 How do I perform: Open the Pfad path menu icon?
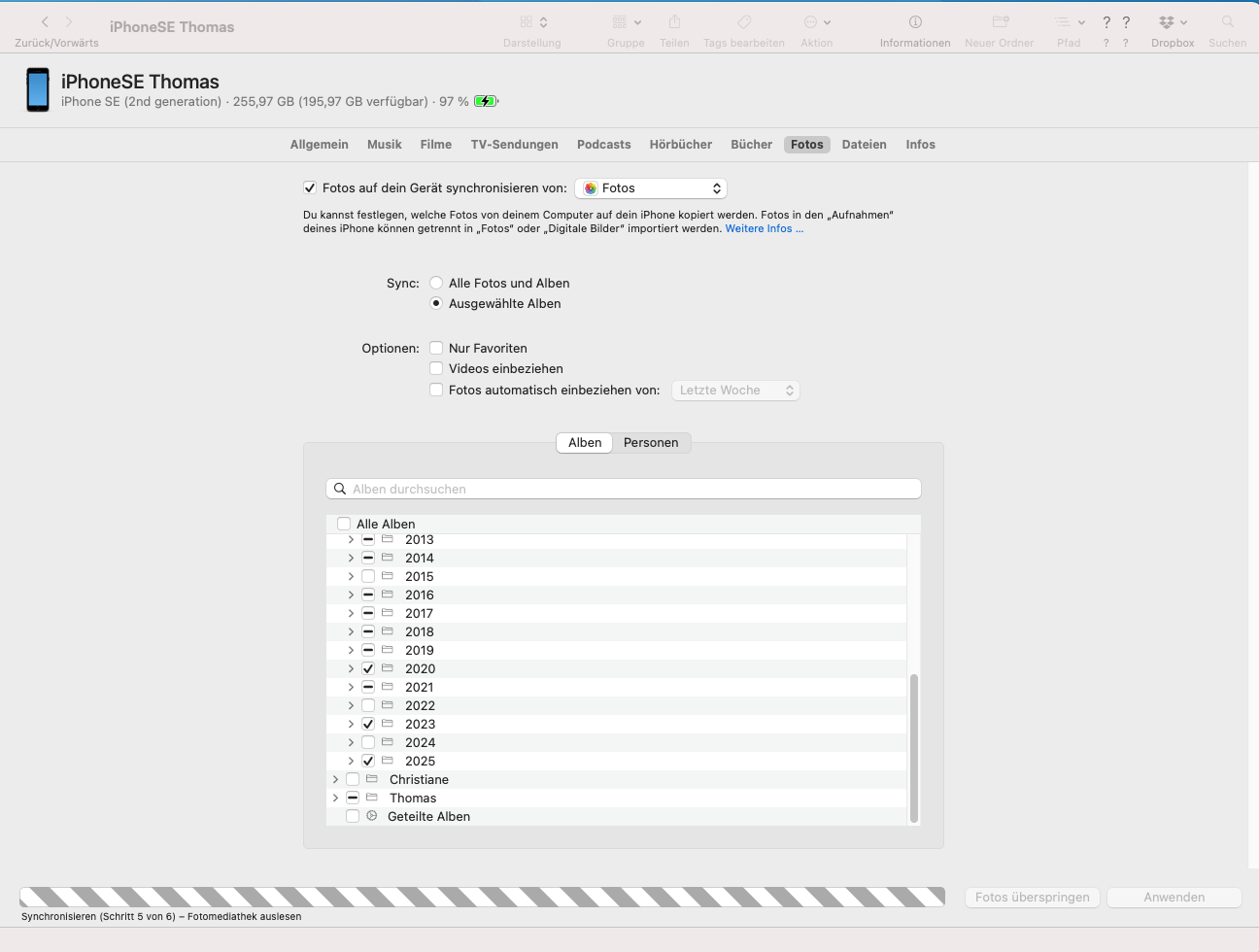pos(1070,22)
